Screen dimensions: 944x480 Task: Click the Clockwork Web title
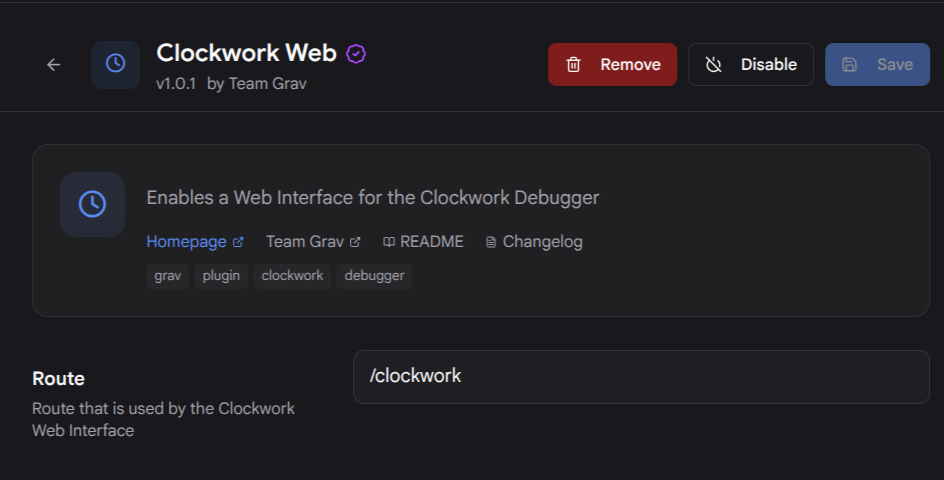(x=246, y=53)
